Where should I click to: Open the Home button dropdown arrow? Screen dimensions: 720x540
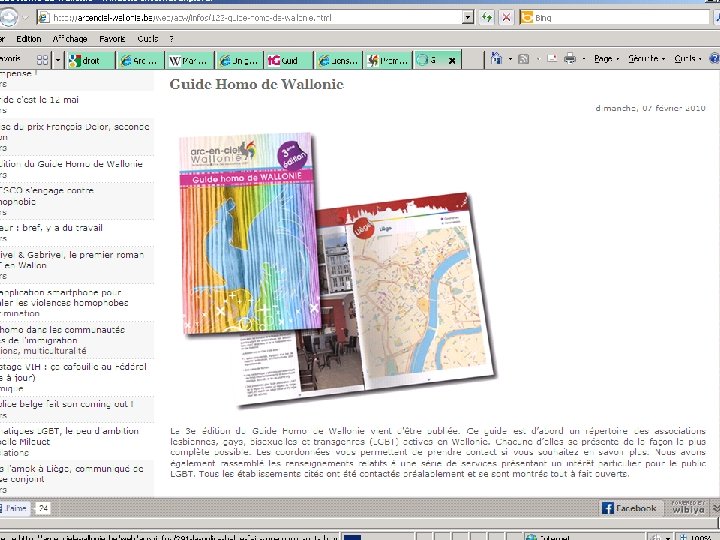click(510, 59)
